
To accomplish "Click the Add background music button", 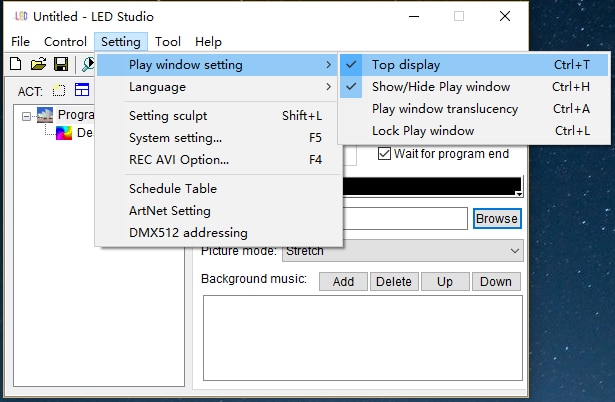I will pos(343,282).
